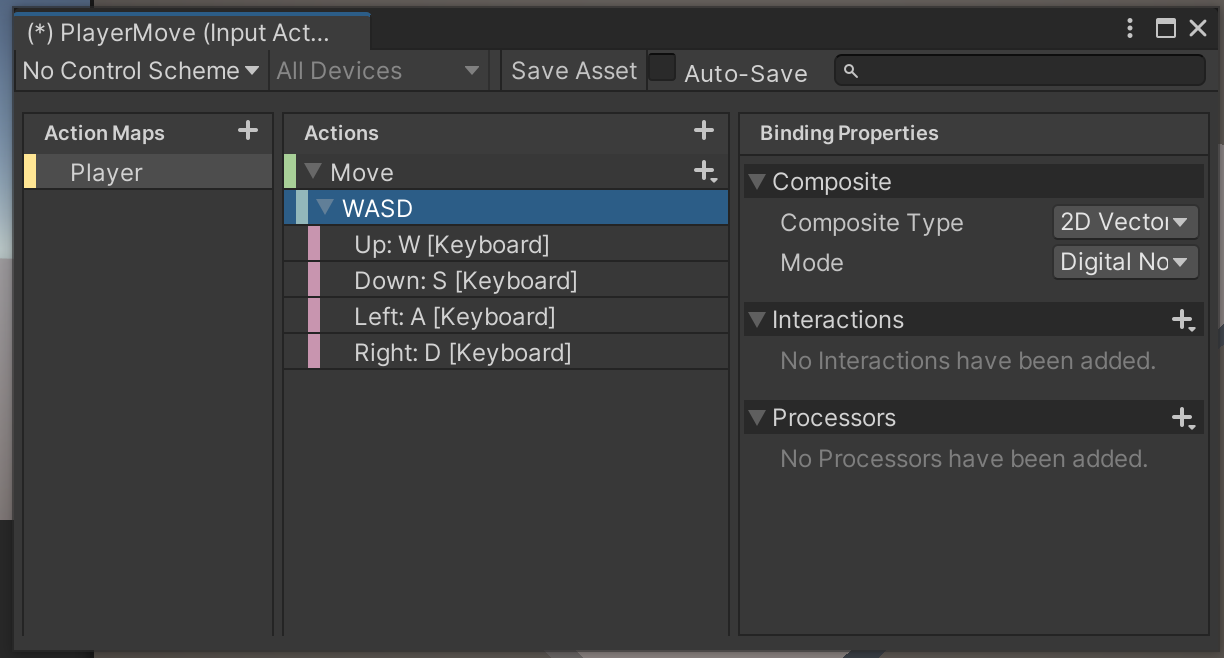The height and width of the screenshot is (658, 1224).
Task: Collapse the Move action tree
Action: pos(313,172)
